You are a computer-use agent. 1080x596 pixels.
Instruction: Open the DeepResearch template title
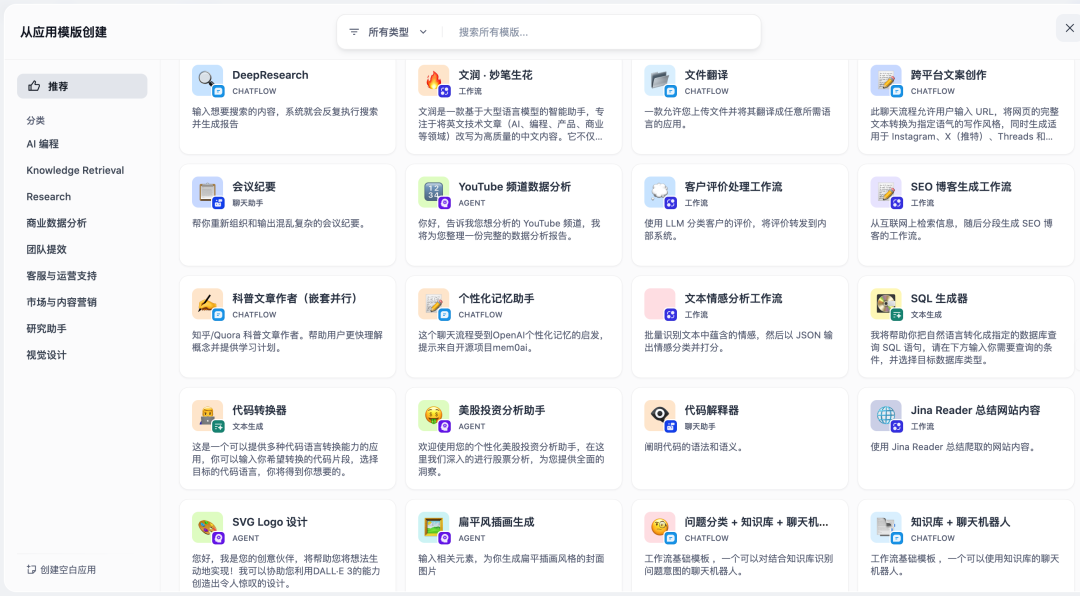click(270, 75)
